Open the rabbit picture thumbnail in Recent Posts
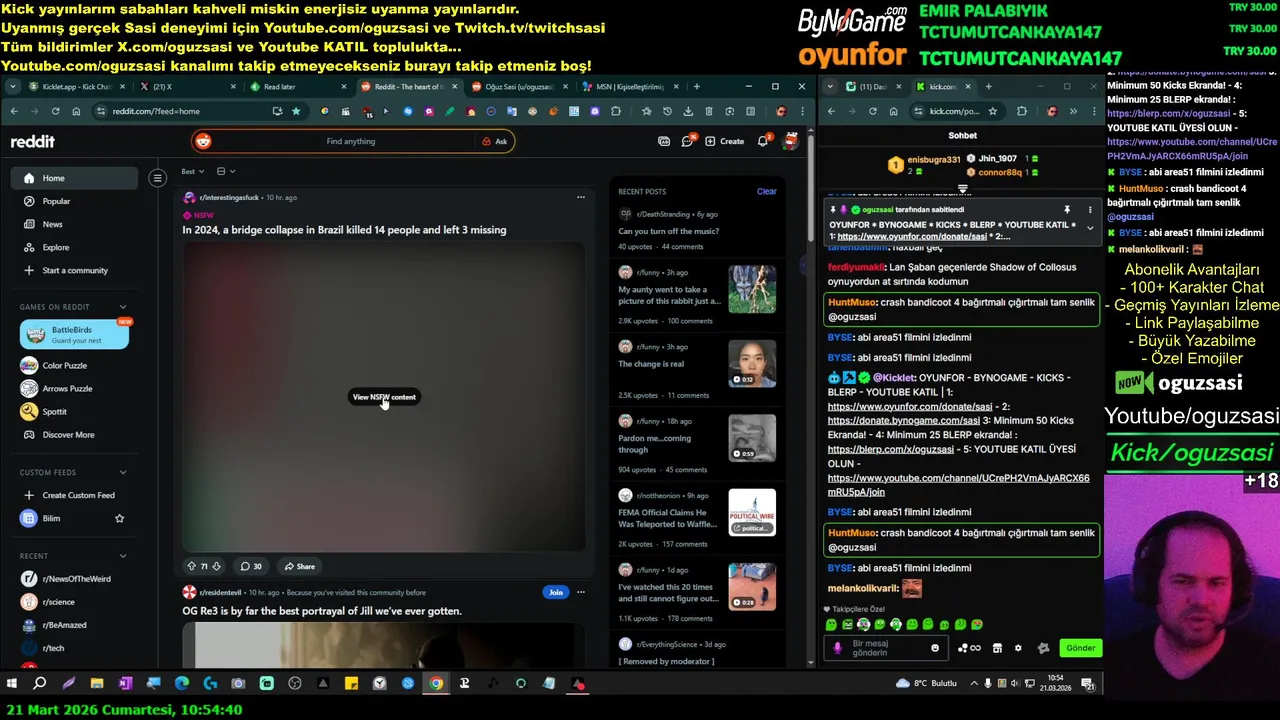Screen dimensions: 1280x720 pos(752,289)
